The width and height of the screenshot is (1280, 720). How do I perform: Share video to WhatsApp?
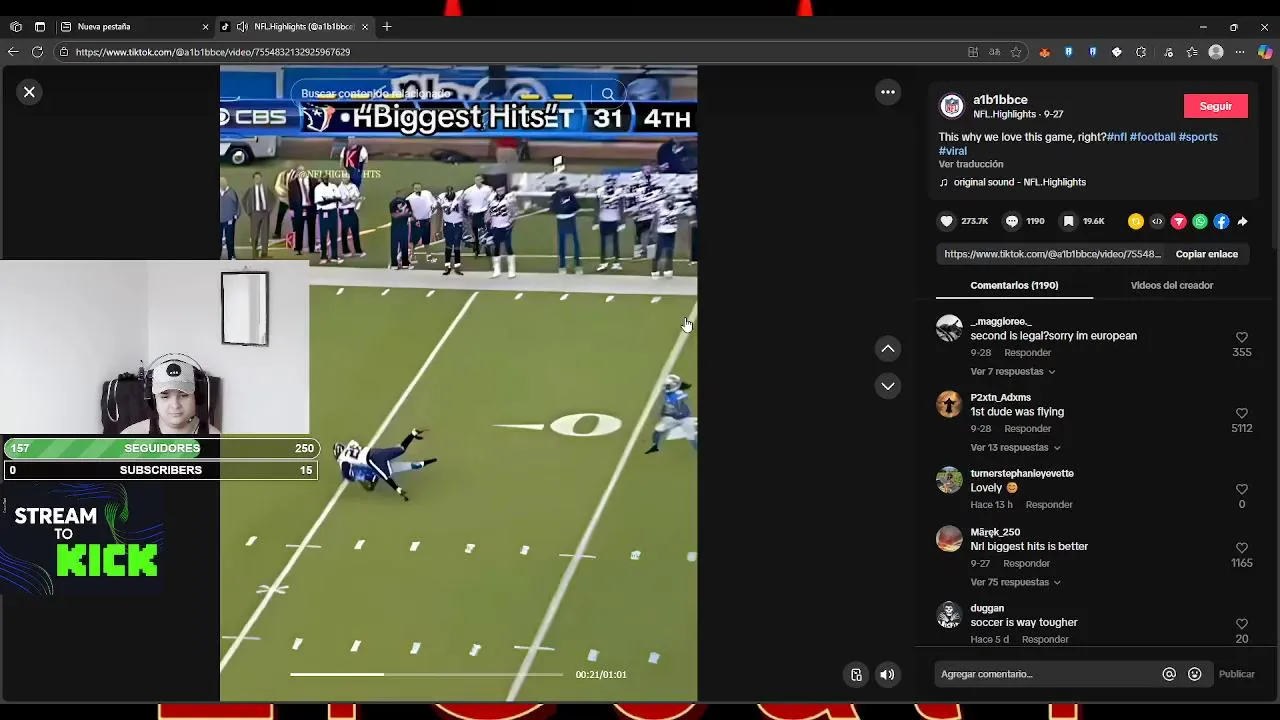tap(1200, 222)
